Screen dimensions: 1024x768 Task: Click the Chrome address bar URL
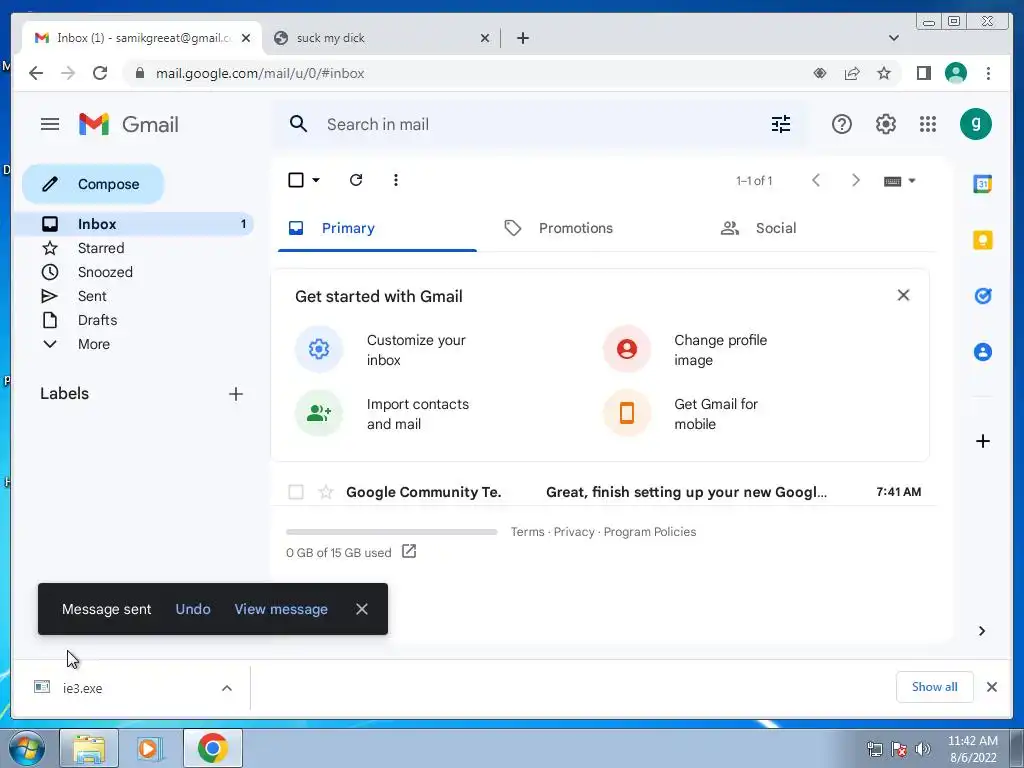pyautogui.click(x=260, y=73)
